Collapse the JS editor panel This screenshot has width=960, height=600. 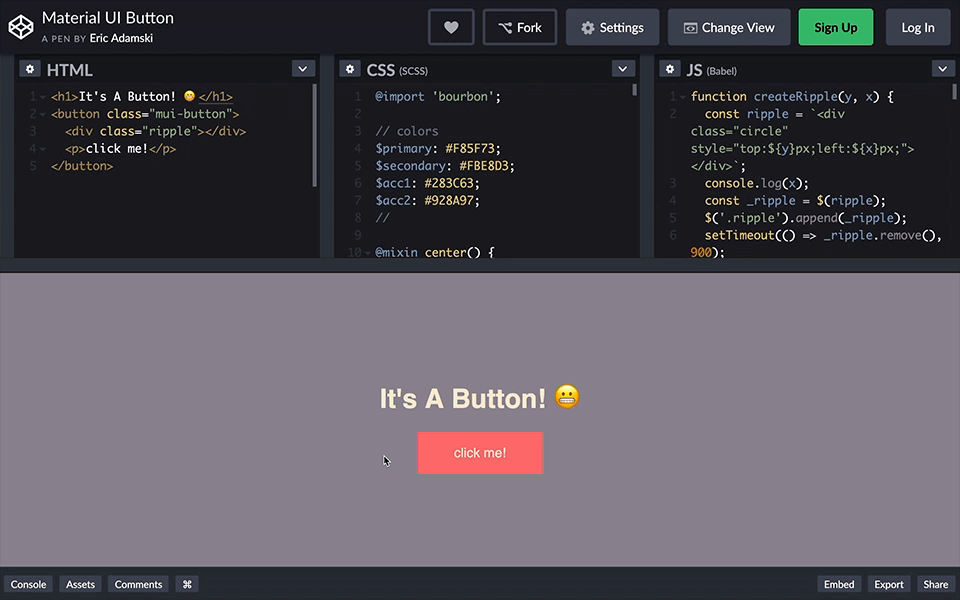[x=942, y=69]
